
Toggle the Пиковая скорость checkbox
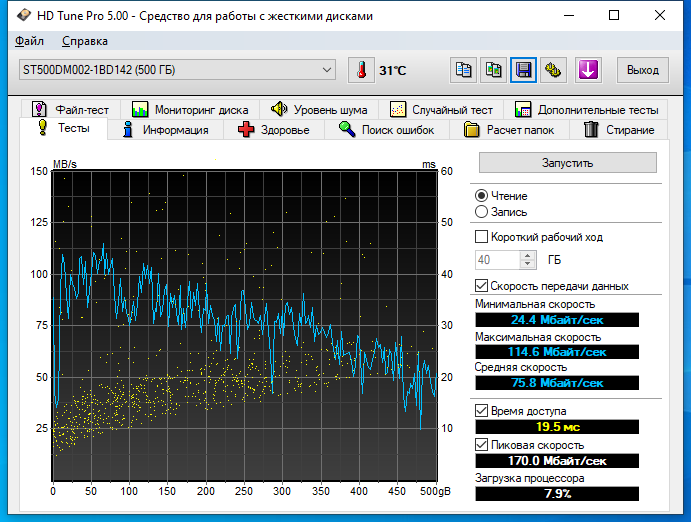482,445
